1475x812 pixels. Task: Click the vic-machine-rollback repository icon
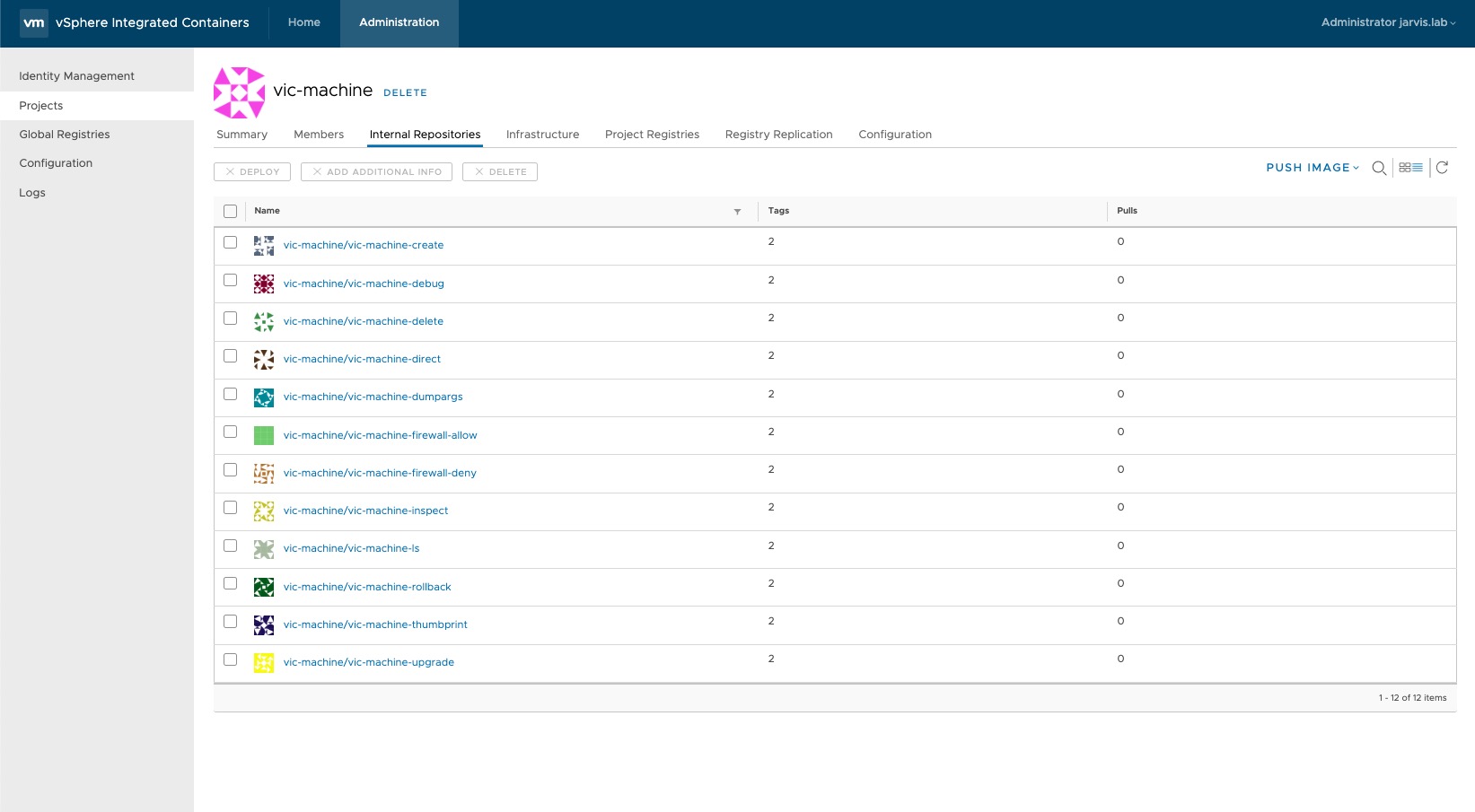(264, 587)
